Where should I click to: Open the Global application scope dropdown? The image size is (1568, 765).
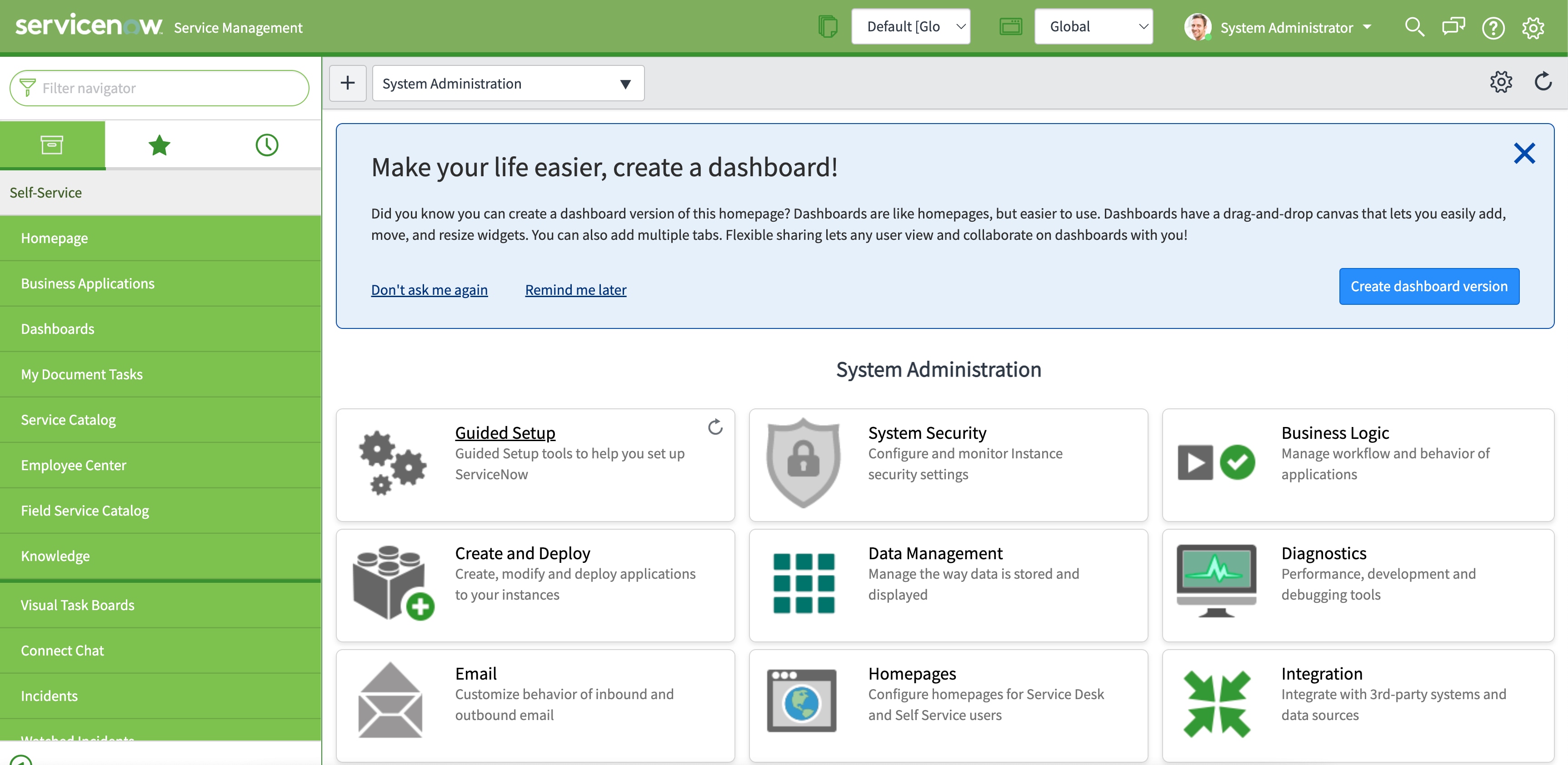point(1093,26)
